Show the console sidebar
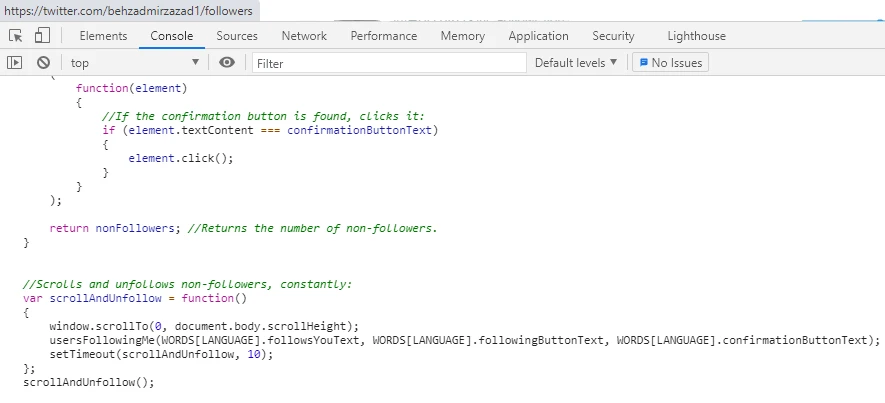Viewport: 885px width, 403px height. (x=15, y=62)
